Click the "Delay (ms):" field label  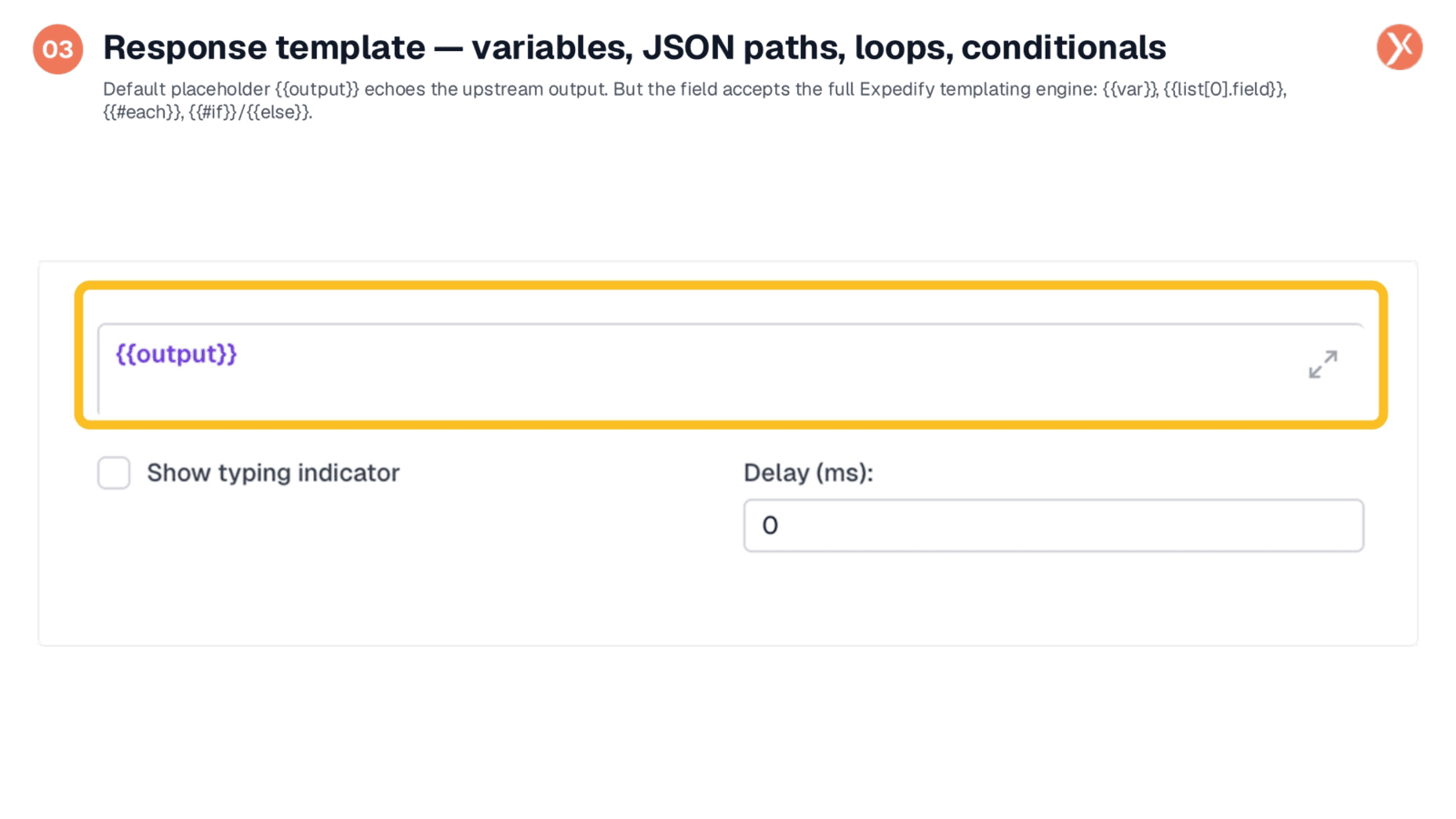point(808,472)
